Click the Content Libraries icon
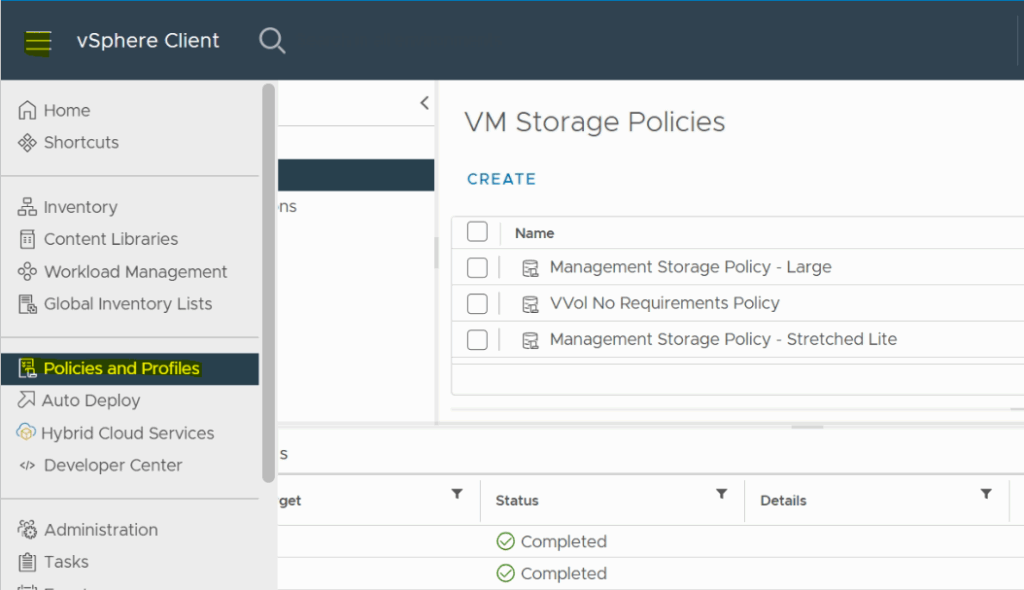The height and width of the screenshot is (590, 1024). pyautogui.click(x=27, y=239)
